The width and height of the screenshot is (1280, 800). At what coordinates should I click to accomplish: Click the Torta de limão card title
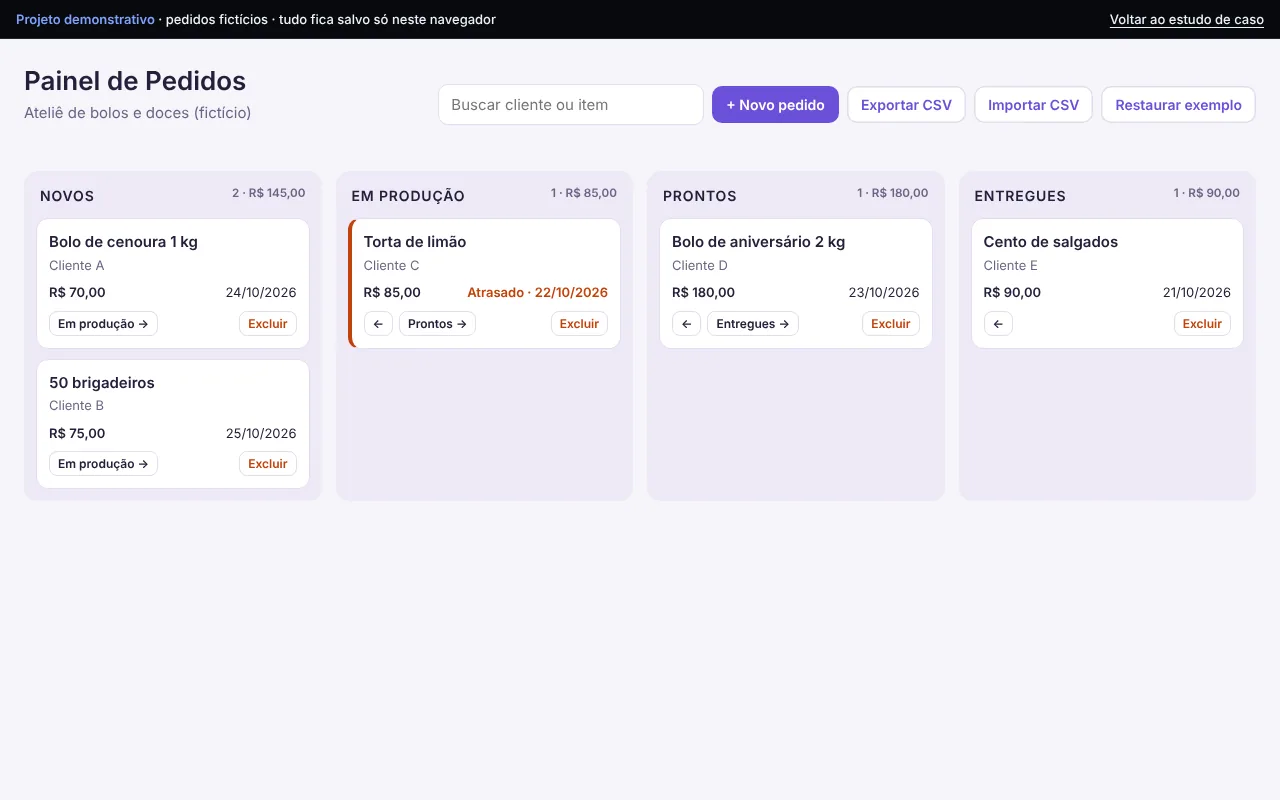(x=415, y=242)
